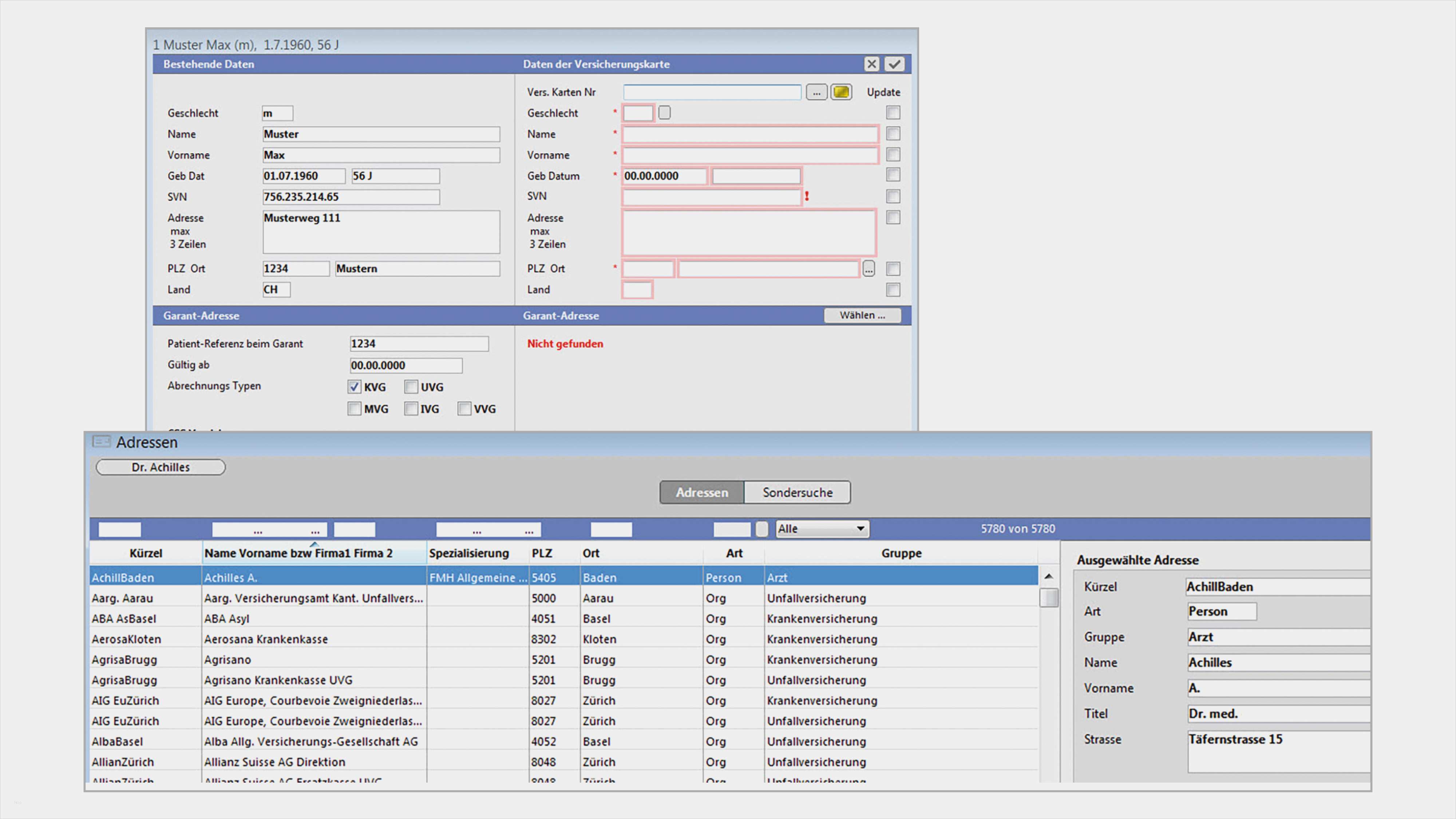Open the Alle filter dropdown
This screenshot has height=819, width=1456.
tap(822, 529)
